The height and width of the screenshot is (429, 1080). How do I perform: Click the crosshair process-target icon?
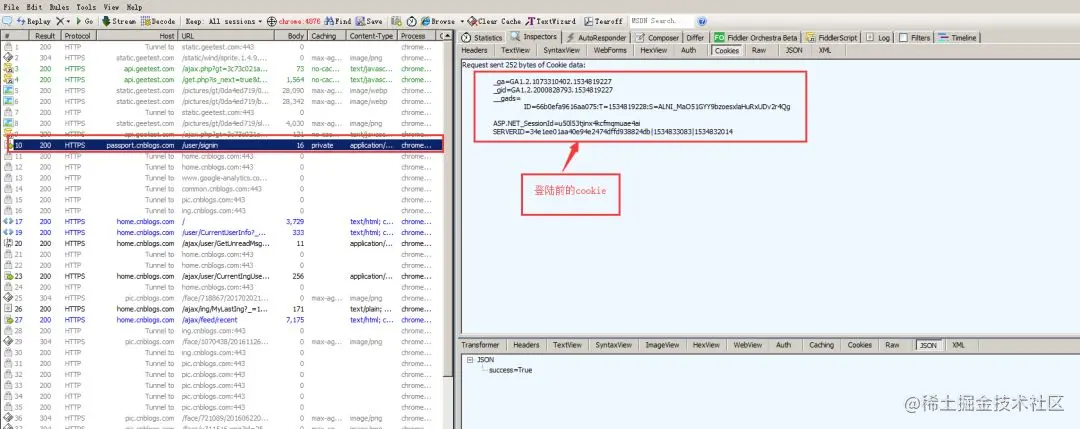click(x=272, y=21)
